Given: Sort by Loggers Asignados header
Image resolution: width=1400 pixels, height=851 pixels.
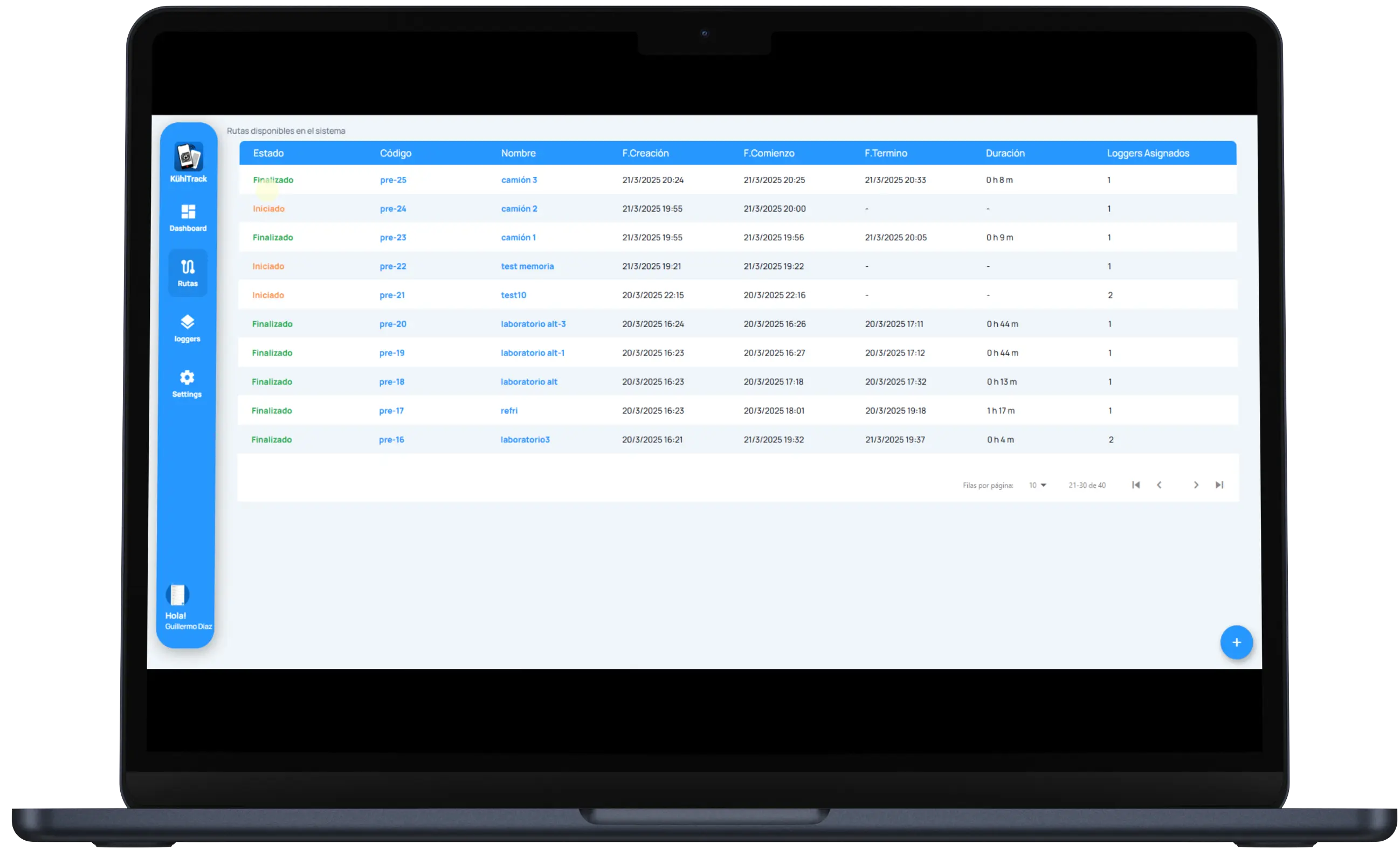Looking at the screenshot, I should pyautogui.click(x=1148, y=154).
